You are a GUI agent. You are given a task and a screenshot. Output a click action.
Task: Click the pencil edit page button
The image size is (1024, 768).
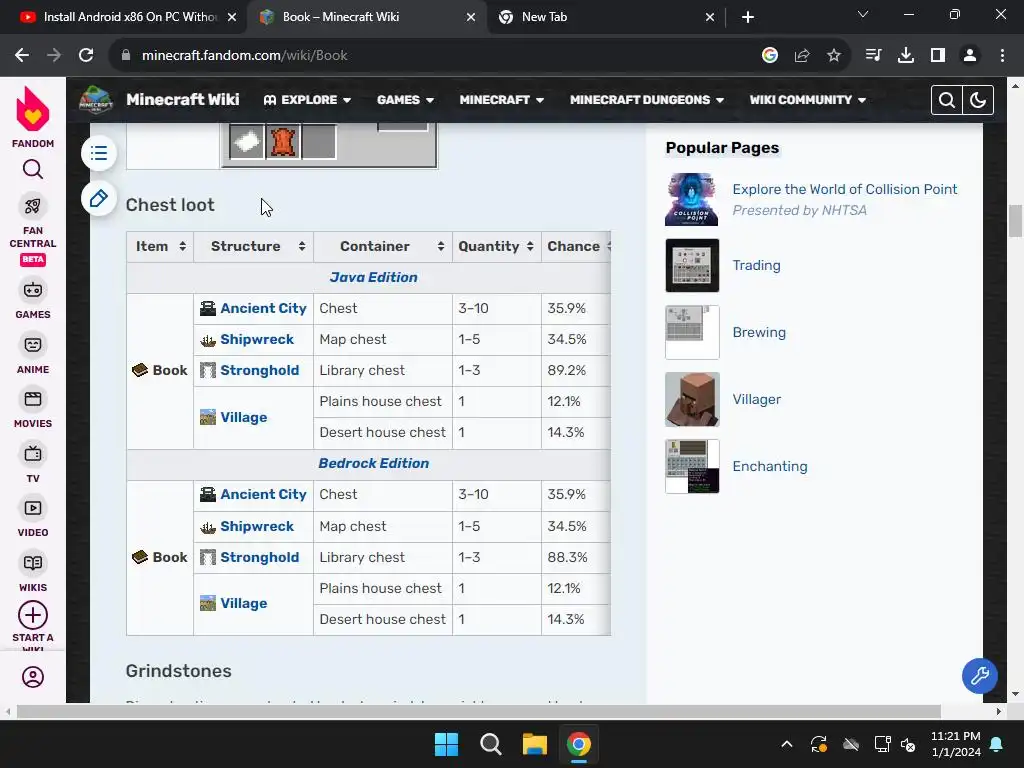click(x=99, y=198)
